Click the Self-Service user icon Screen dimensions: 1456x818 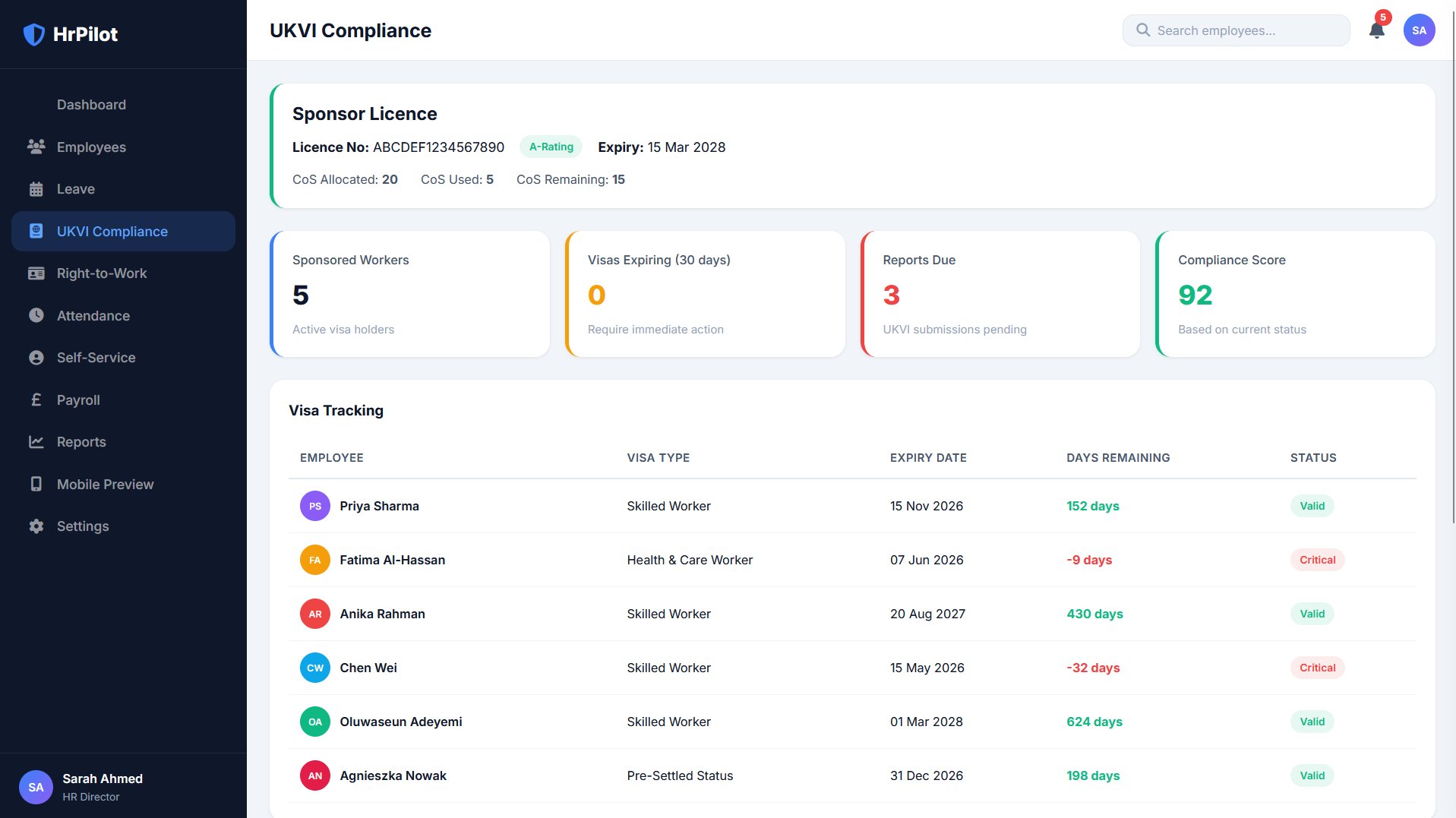click(x=36, y=358)
